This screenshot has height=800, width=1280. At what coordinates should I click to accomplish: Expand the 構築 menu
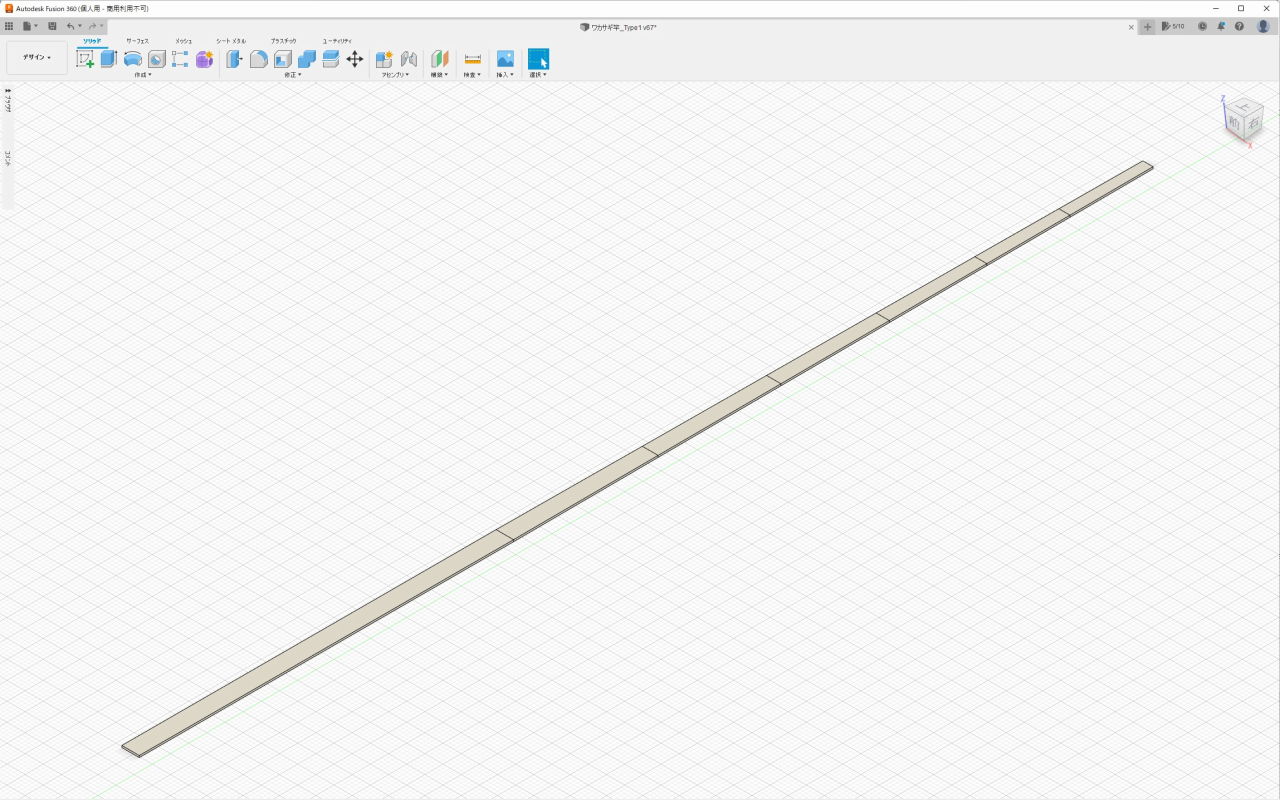[x=439, y=74]
